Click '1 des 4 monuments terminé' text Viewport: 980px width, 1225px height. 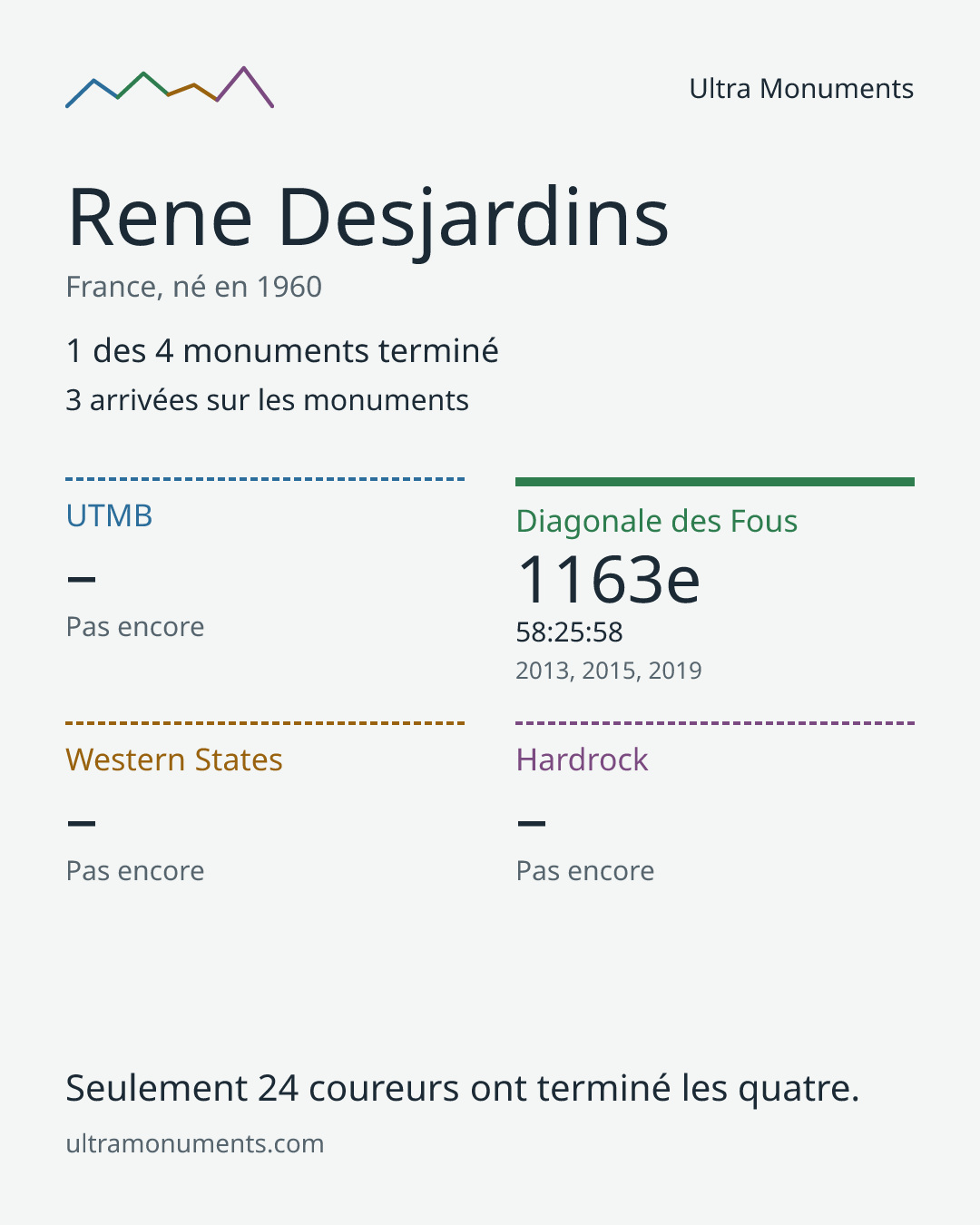pos(282,351)
